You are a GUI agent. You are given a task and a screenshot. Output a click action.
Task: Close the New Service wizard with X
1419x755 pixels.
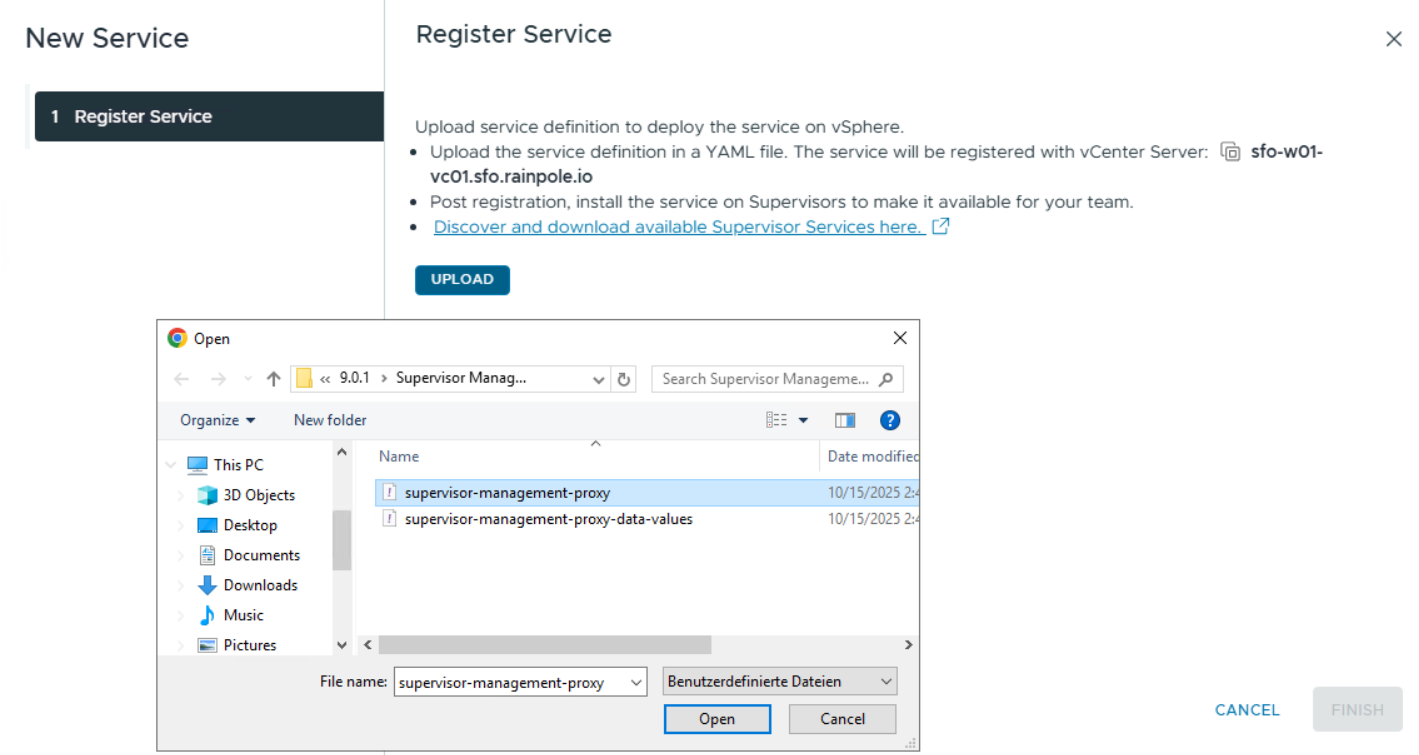coord(1393,39)
